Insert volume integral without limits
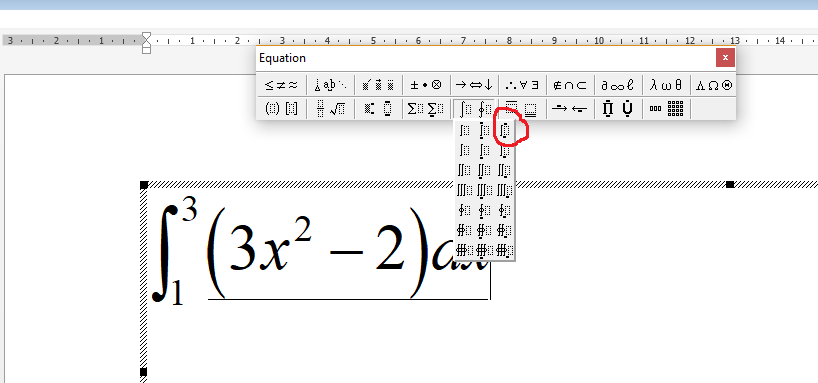This screenshot has width=818, height=383. point(464,250)
